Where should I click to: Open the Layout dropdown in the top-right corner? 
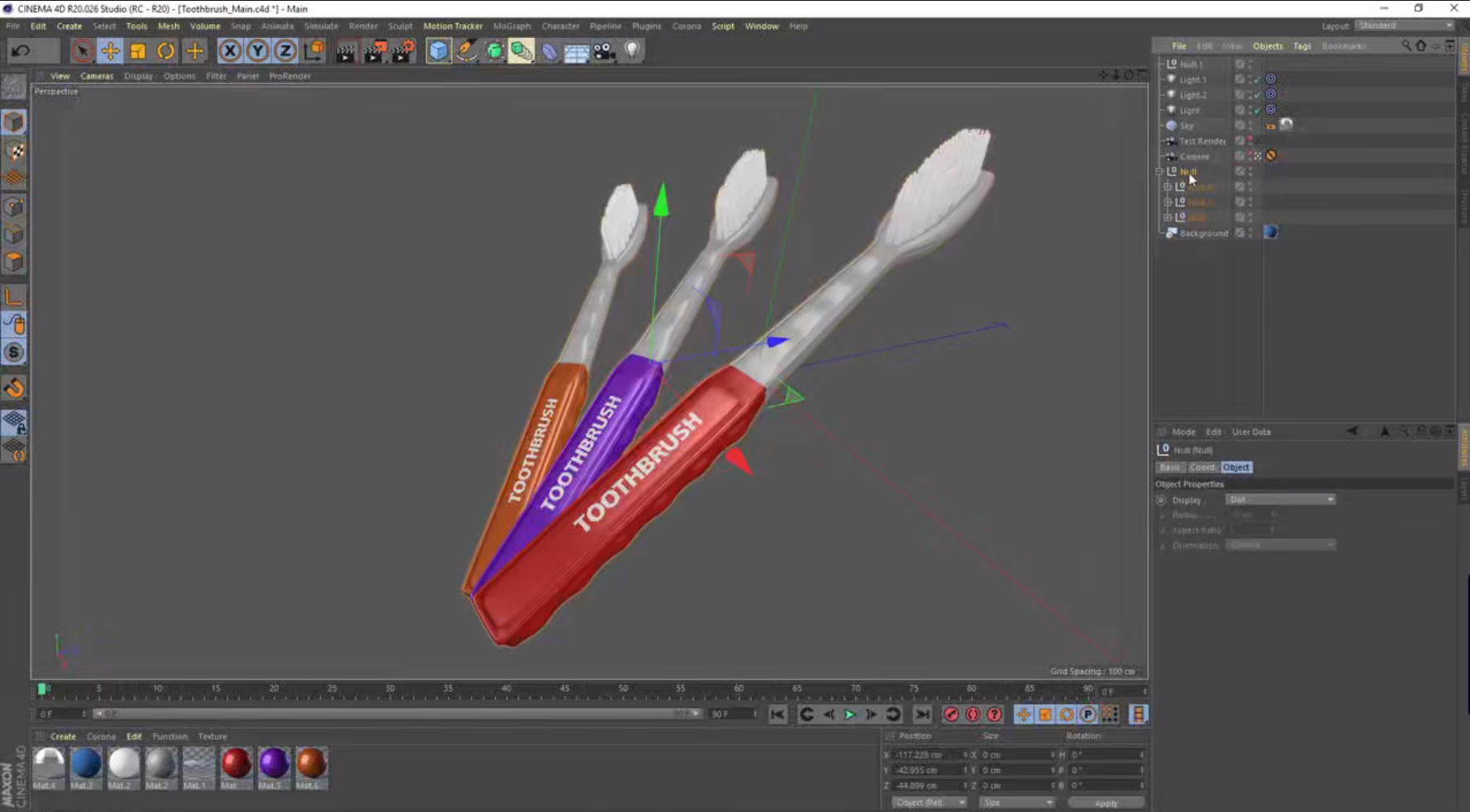click(1404, 26)
